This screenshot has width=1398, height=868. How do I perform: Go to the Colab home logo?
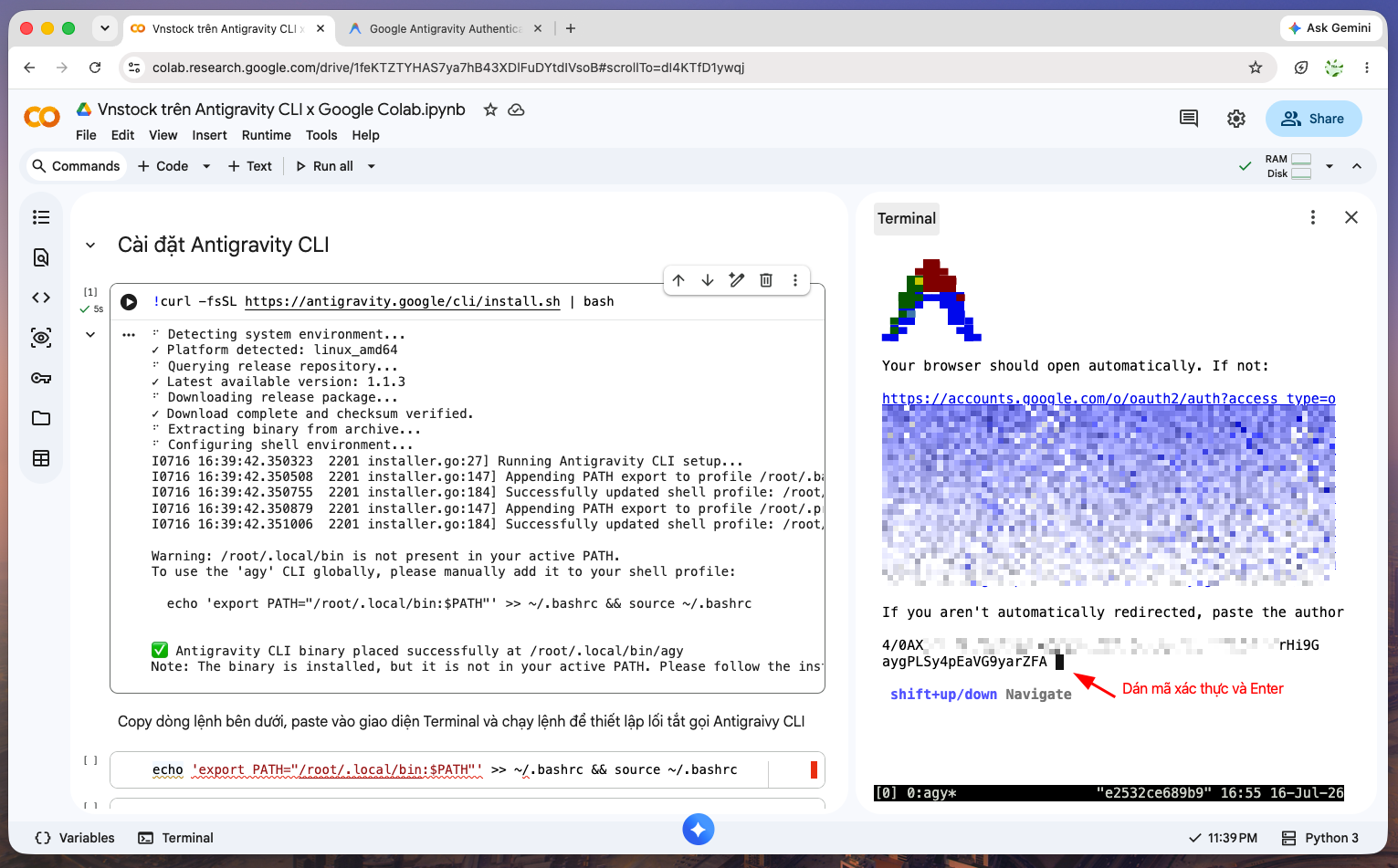42,118
